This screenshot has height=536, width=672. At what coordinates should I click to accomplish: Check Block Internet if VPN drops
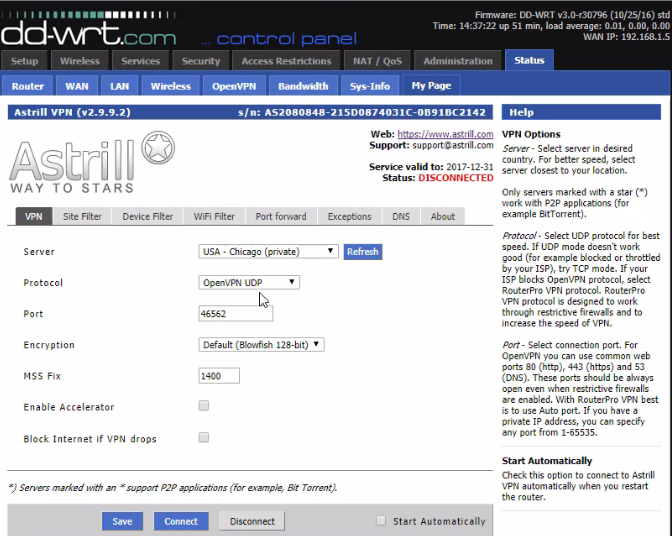coord(204,437)
